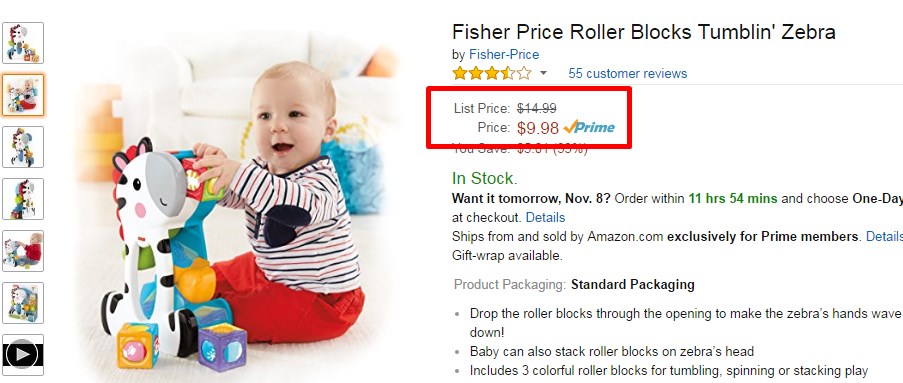Play the product video thumbnail

click(23, 355)
